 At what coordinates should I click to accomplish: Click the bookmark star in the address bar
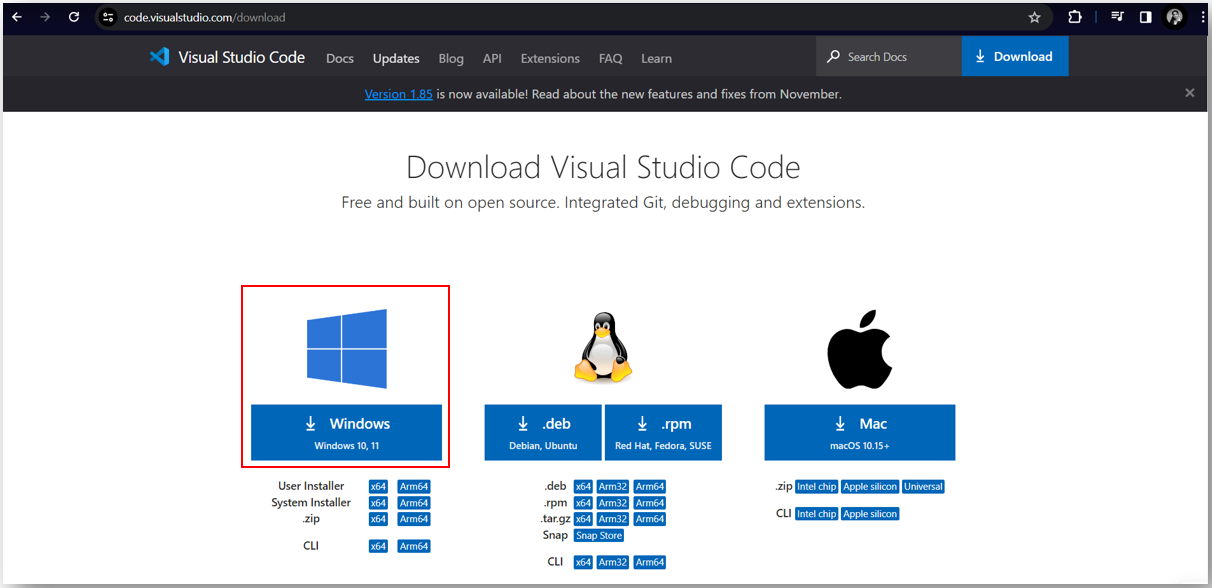point(1035,17)
